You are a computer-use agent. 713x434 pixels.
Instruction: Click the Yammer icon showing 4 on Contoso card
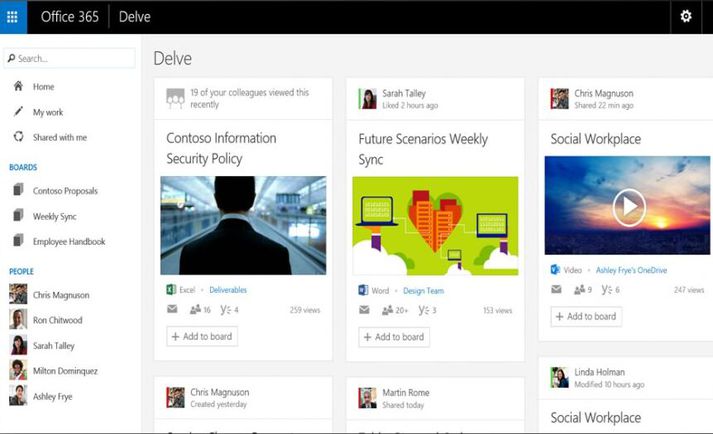point(226,310)
